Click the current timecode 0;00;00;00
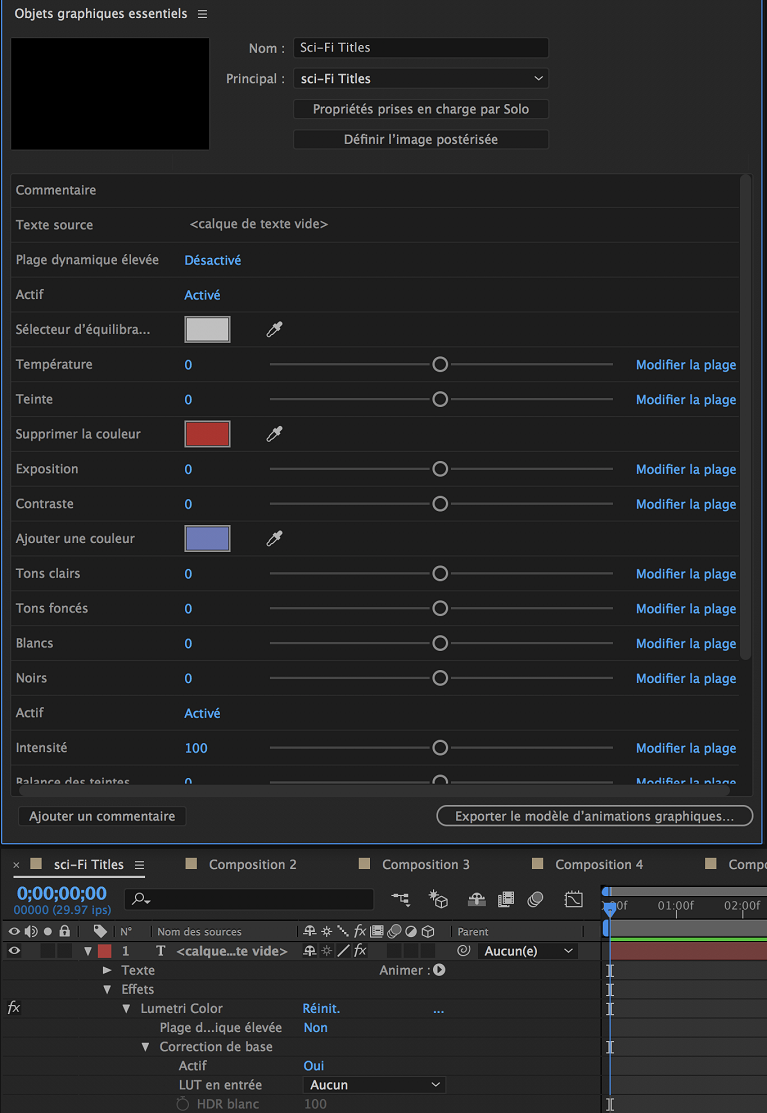The image size is (767, 1113). tap(61, 893)
